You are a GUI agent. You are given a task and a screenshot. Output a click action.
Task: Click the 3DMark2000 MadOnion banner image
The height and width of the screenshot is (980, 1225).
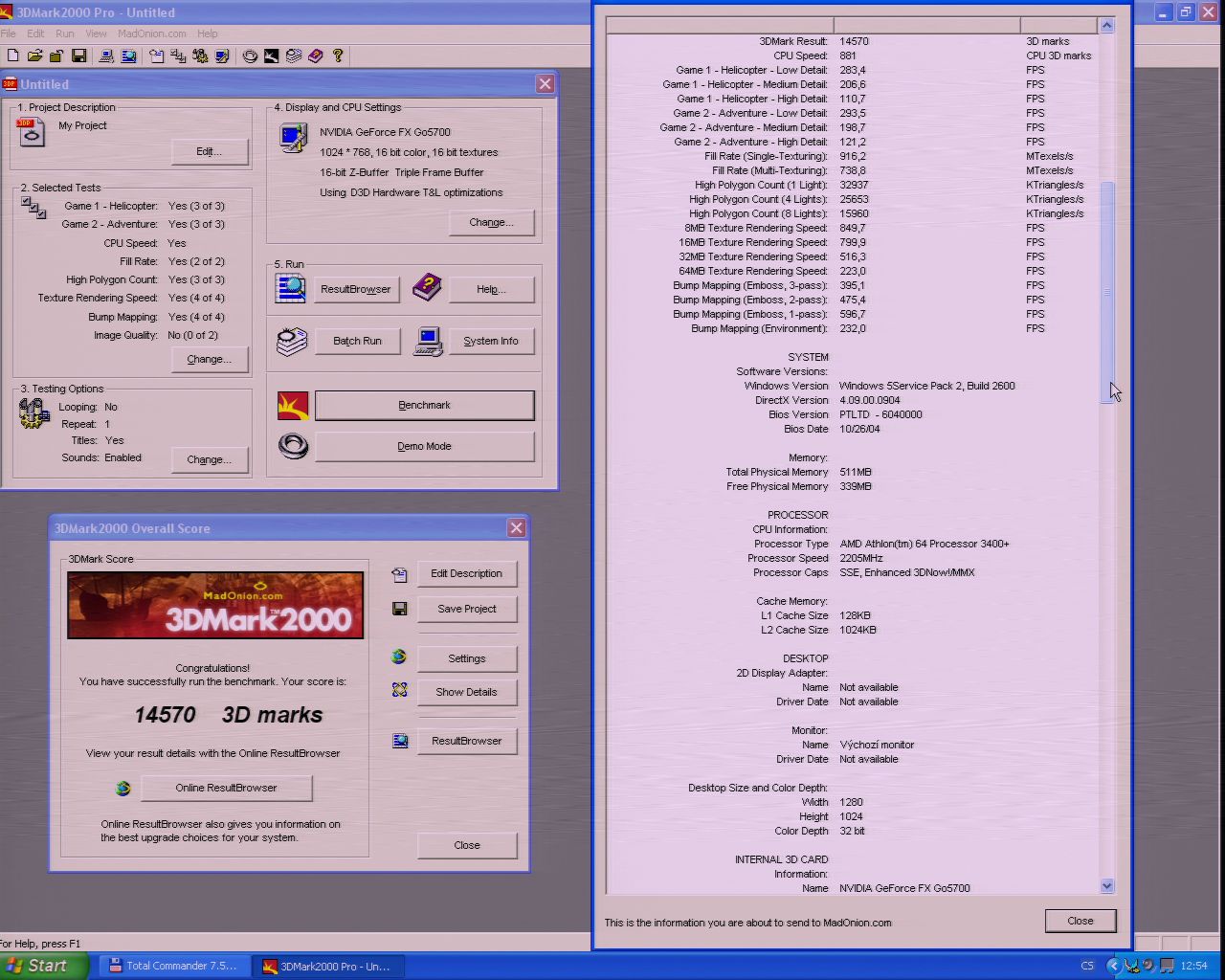point(215,605)
